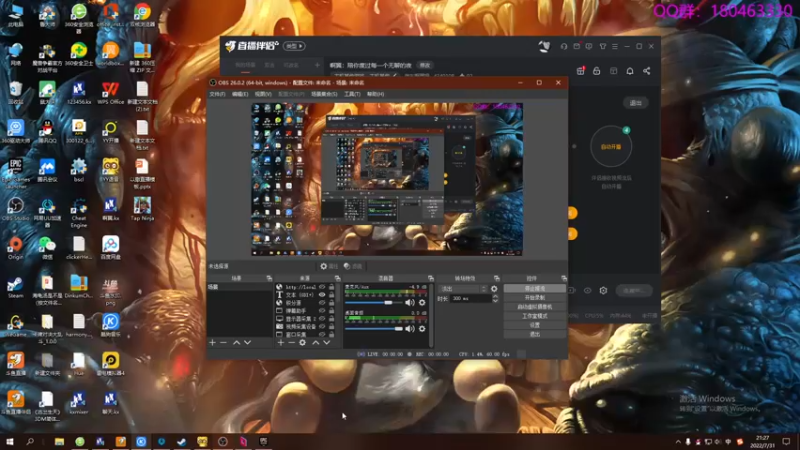Image resolution: width=800 pixels, height=450 pixels.
Task: Click the 工作室模式 button in OBS
Action: [535, 316]
